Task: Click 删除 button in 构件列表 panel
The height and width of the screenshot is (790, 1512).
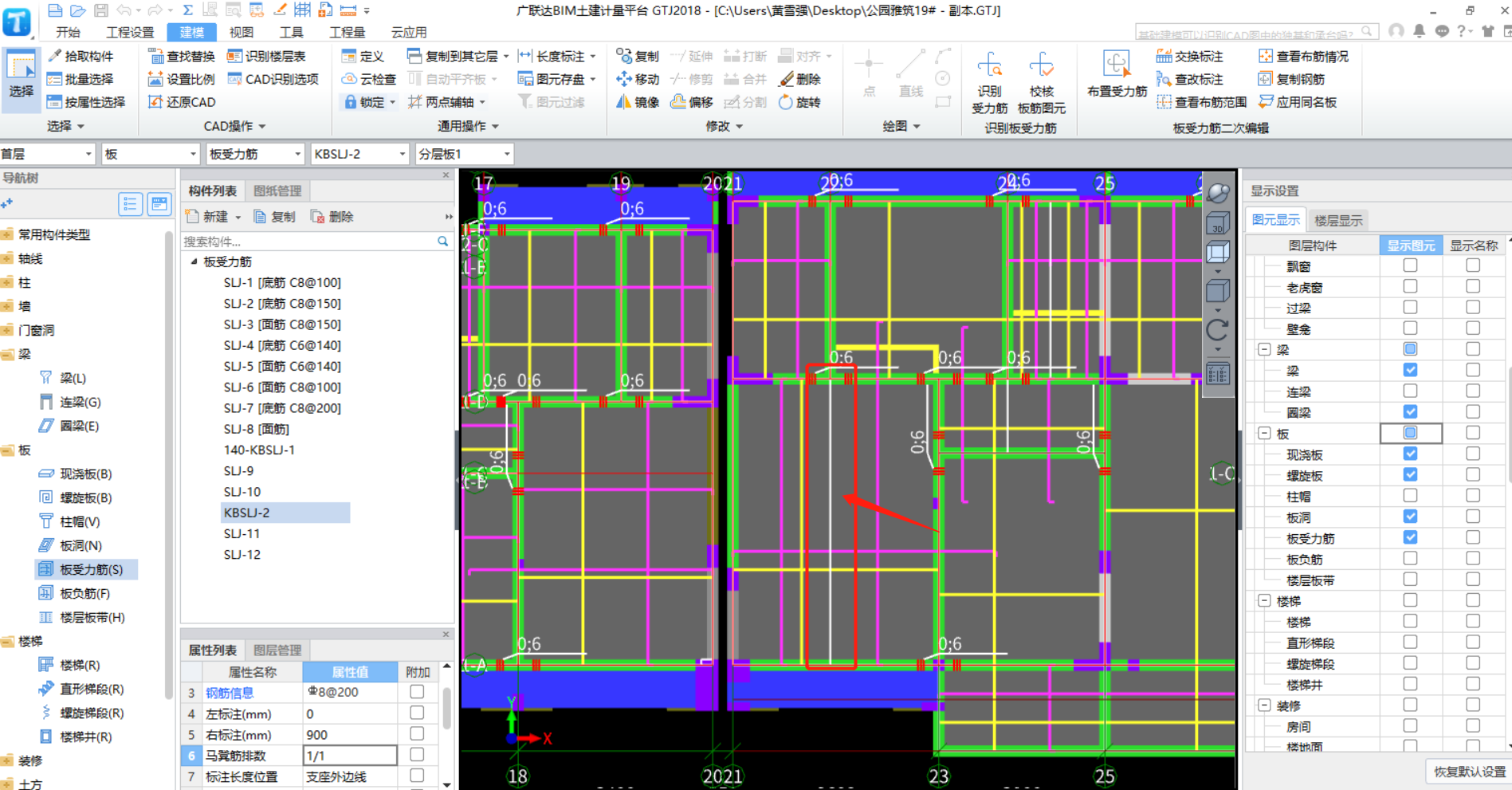Action: tap(332, 217)
